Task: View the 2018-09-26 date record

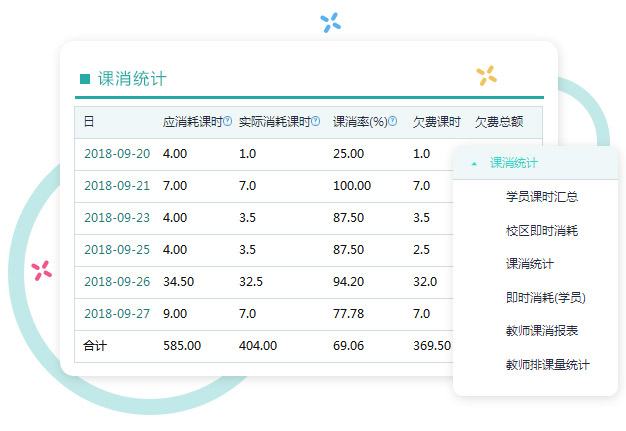Action: click(117, 282)
